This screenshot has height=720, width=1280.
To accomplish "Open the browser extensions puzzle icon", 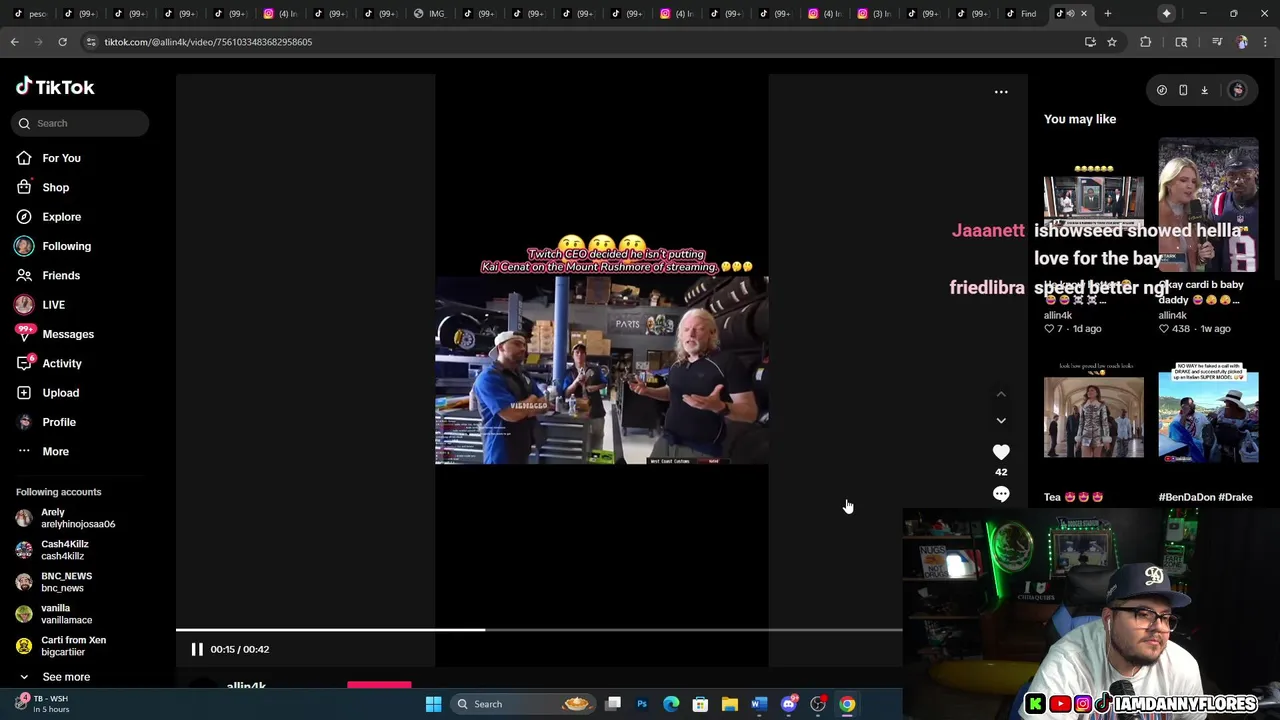I will point(1146,42).
